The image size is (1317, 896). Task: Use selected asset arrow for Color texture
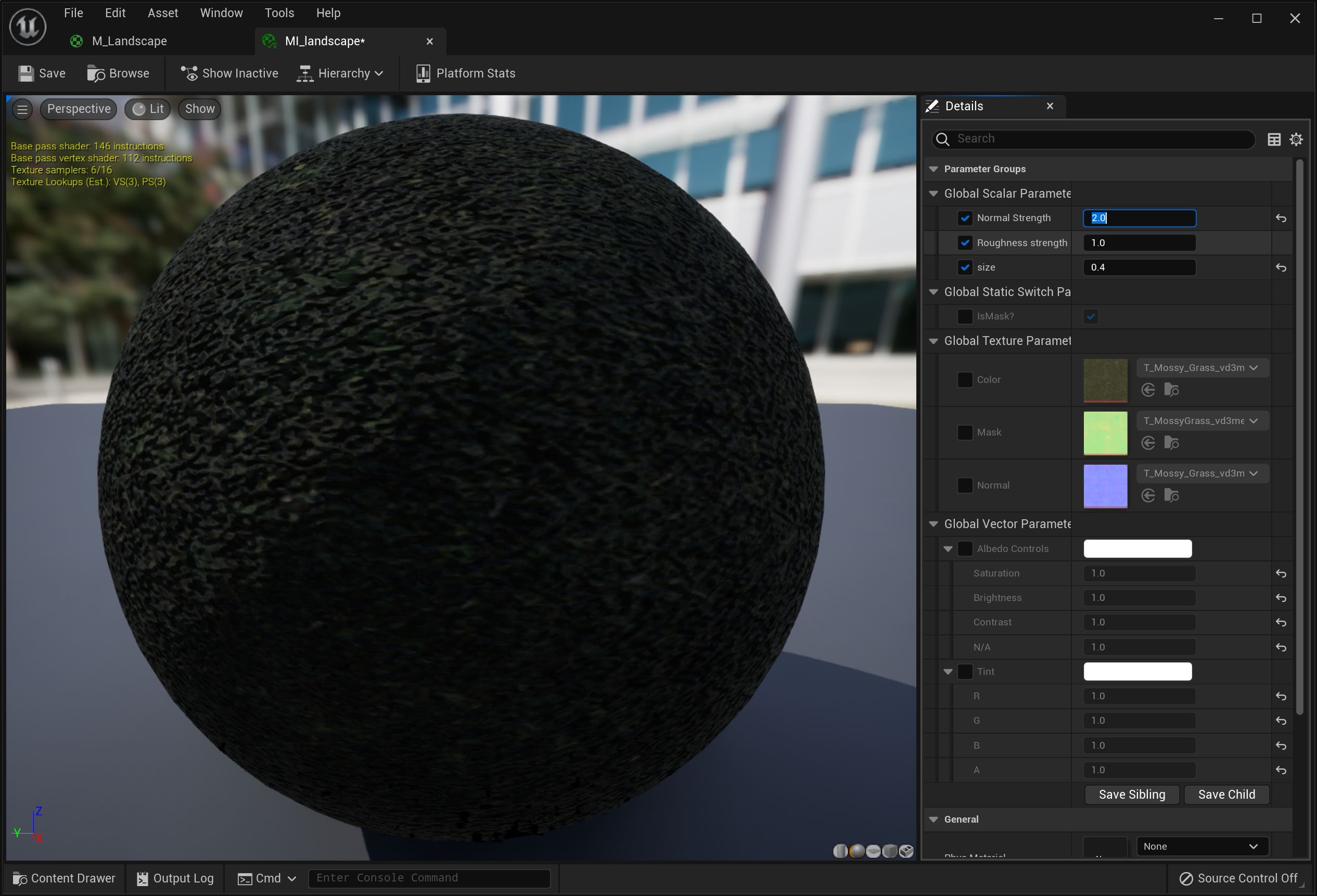click(1148, 390)
